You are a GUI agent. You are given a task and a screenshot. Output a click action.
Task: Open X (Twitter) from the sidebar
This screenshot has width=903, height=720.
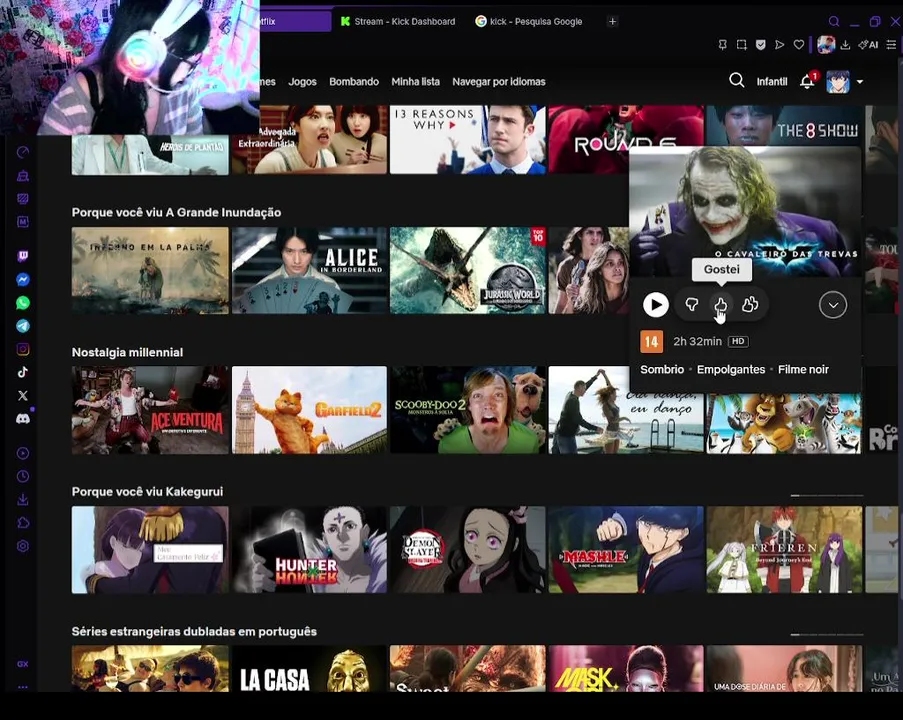point(22,396)
